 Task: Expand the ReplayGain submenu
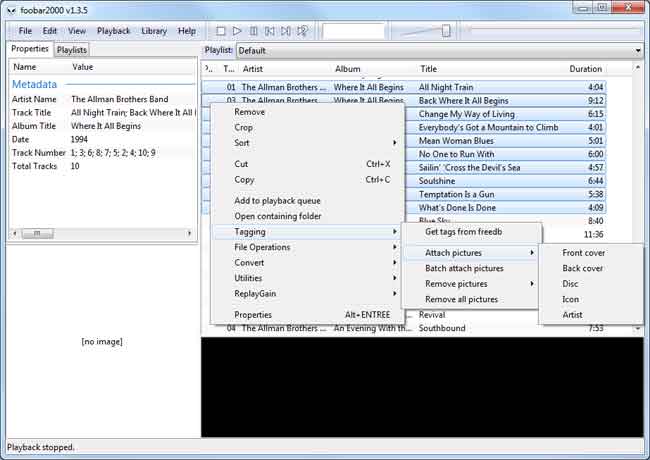click(x=307, y=294)
